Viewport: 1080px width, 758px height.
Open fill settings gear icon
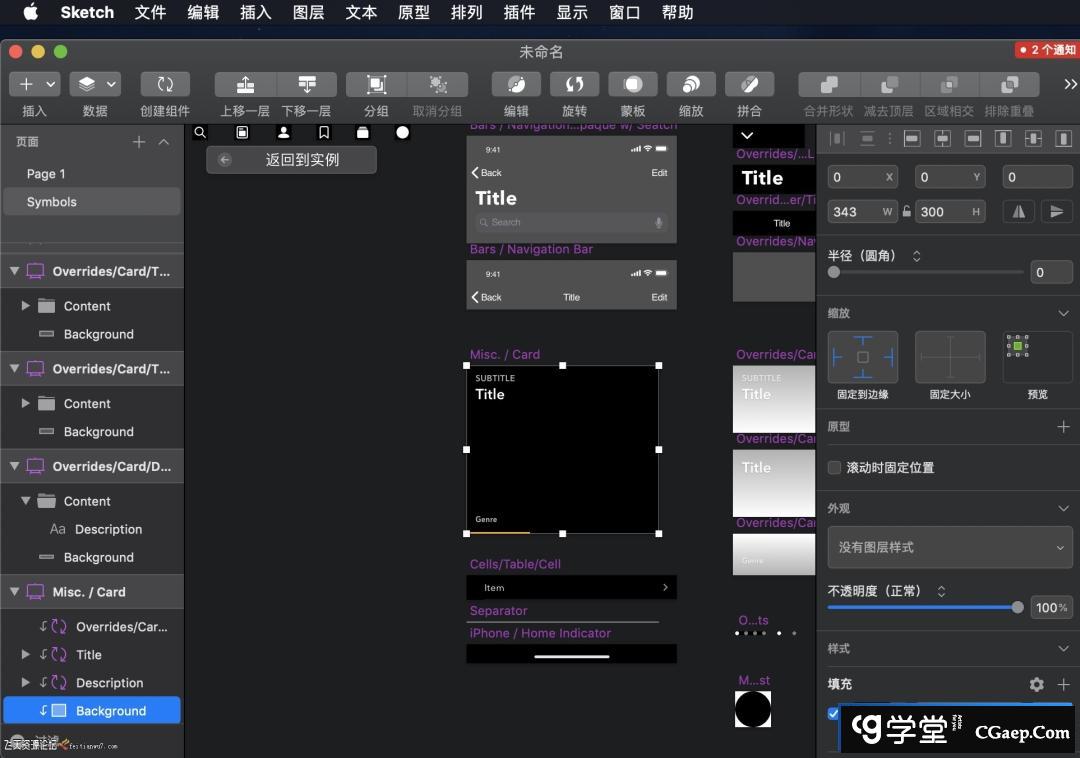(x=1036, y=684)
